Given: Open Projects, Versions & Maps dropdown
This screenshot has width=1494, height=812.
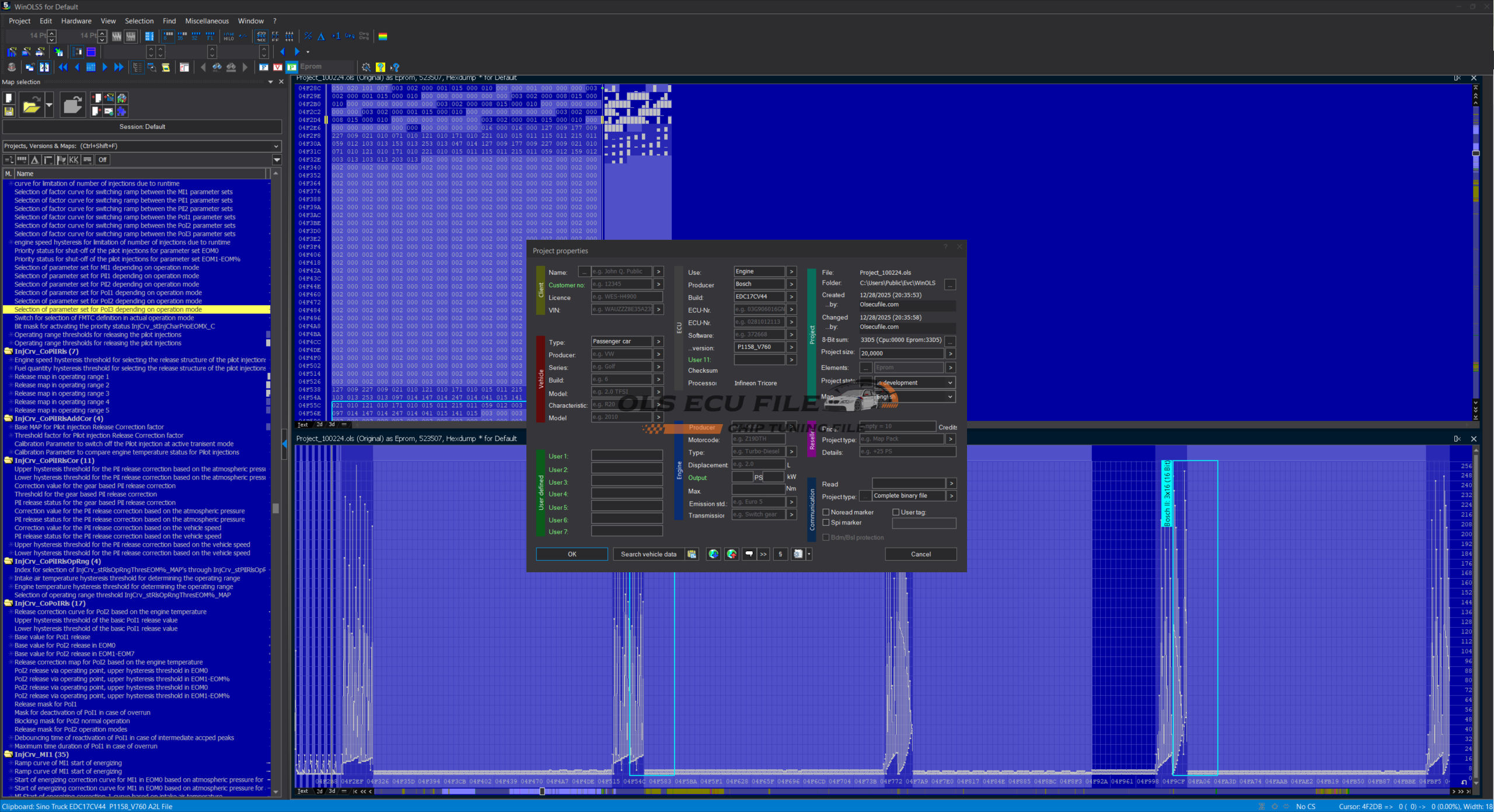Looking at the screenshot, I should (x=276, y=146).
